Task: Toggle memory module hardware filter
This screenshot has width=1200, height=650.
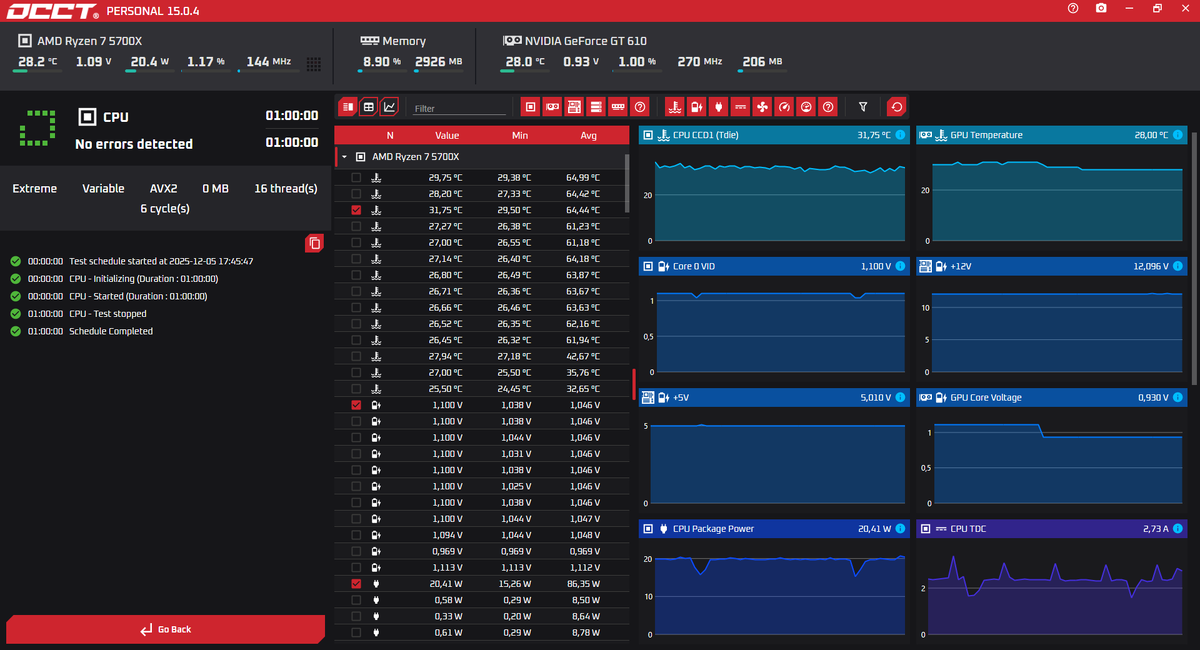Action: pos(618,106)
